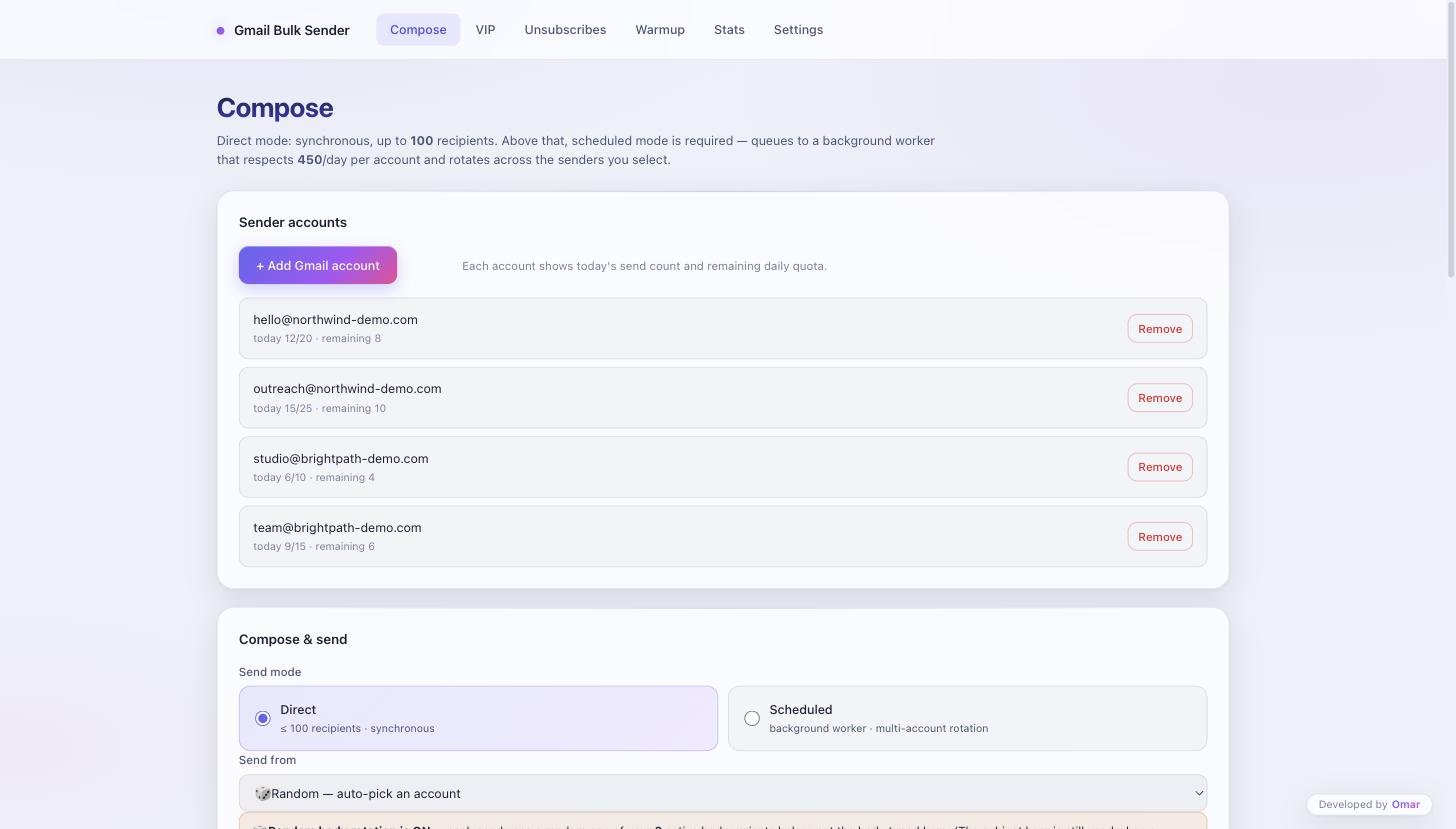Click the team@brightpath-demo.com address
Image resolution: width=1456 pixels, height=829 pixels.
pos(337,528)
